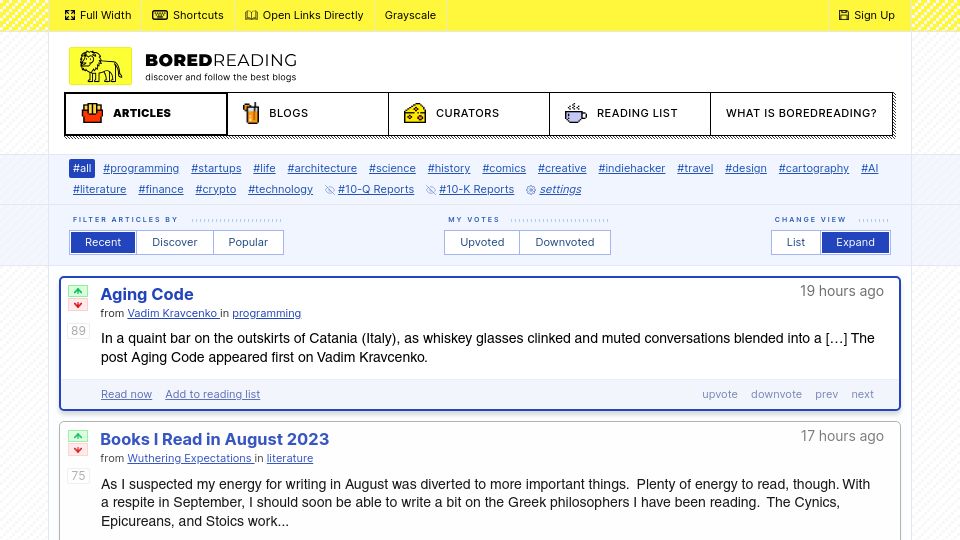Viewport: 960px width, 540px height.
Task: Toggle Grayscale mode
Action: tap(410, 15)
